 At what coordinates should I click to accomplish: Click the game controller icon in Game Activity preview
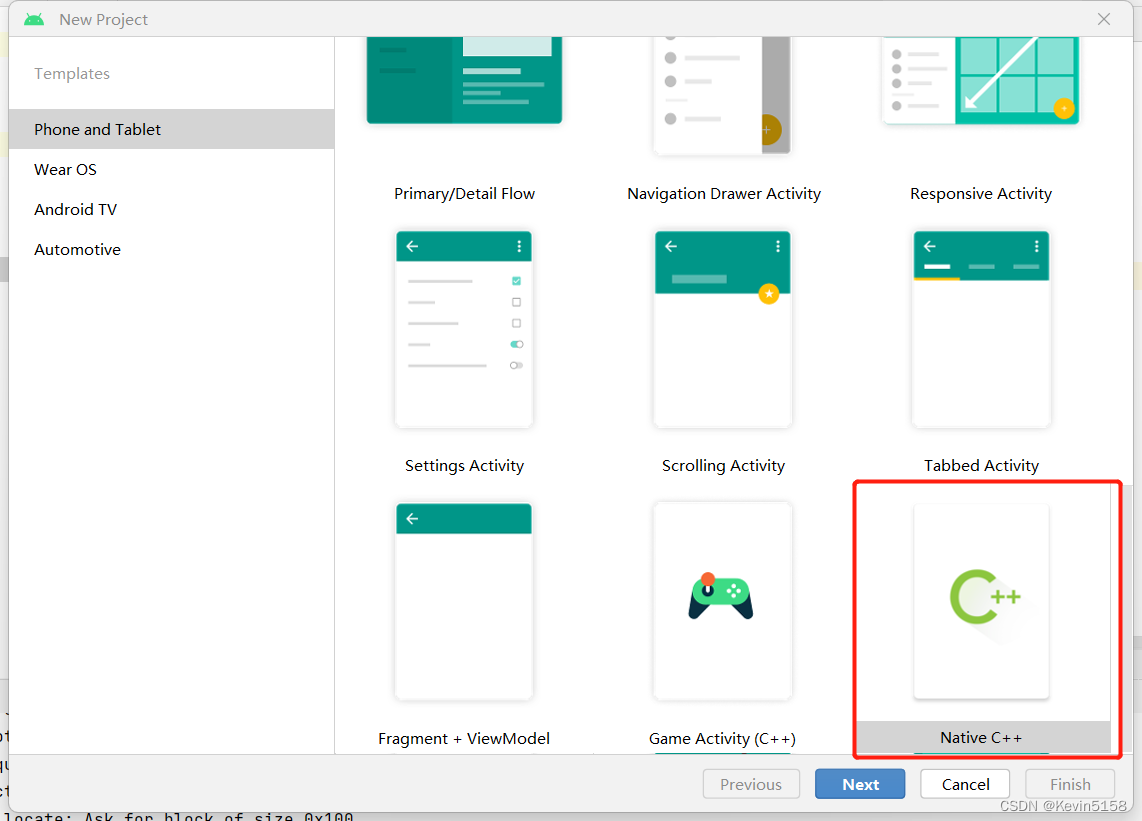coord(722,597)
